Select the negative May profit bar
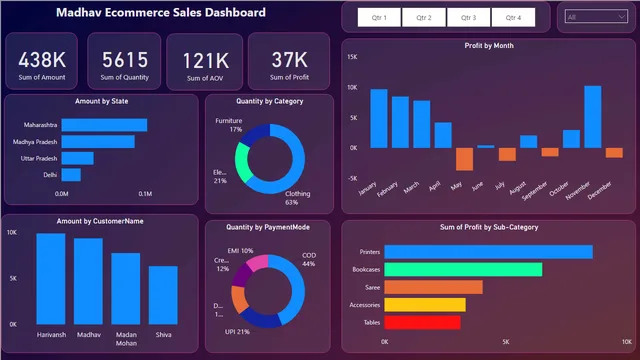This screenshot has height=360, width=640. pyautogui.click(x=464, y=159)
